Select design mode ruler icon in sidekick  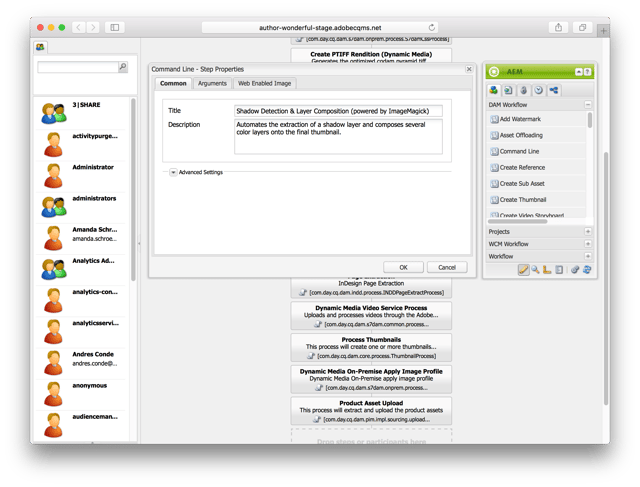tap(547, 270)
